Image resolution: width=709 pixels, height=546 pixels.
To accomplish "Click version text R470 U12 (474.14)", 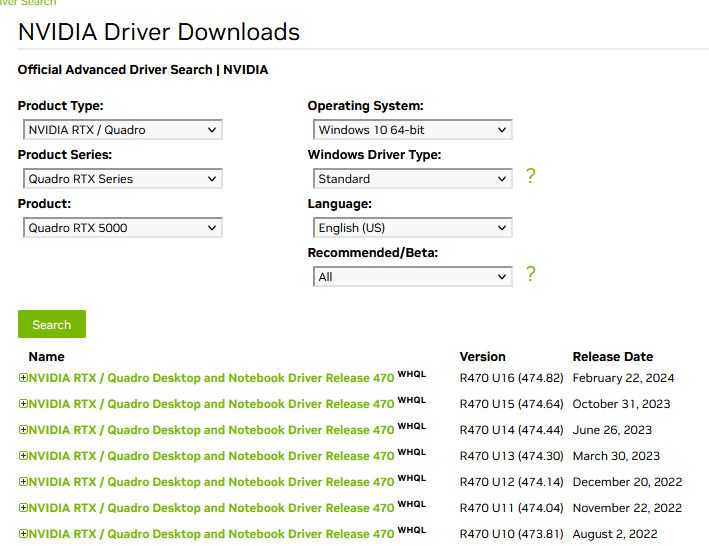I will [x=511, y=482].
